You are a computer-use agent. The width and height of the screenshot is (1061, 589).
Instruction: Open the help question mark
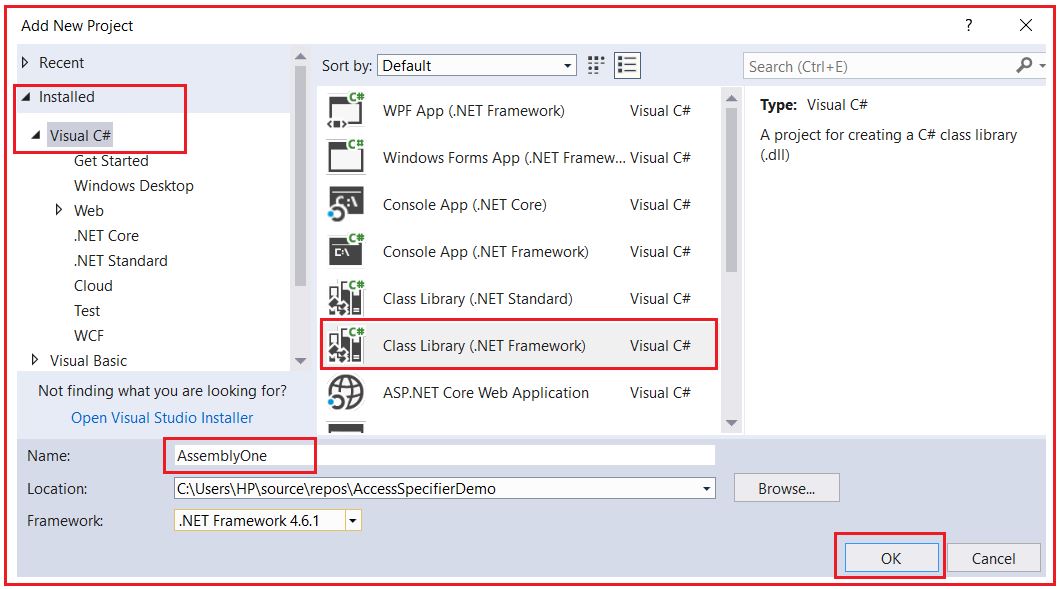coord(968,25)
